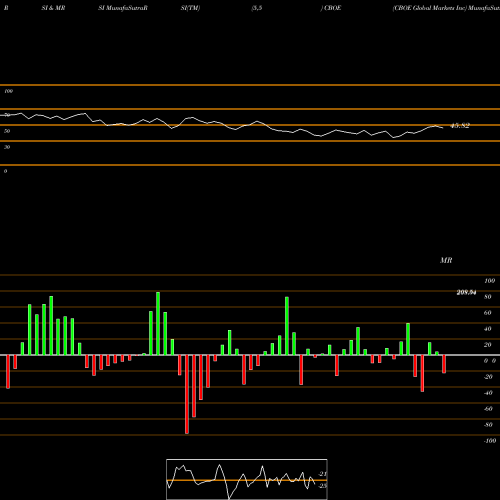The width and height of the screenshot is (500, 500).
Task: Click the last red MR bar on the right
Action: (x=444, y=364)
